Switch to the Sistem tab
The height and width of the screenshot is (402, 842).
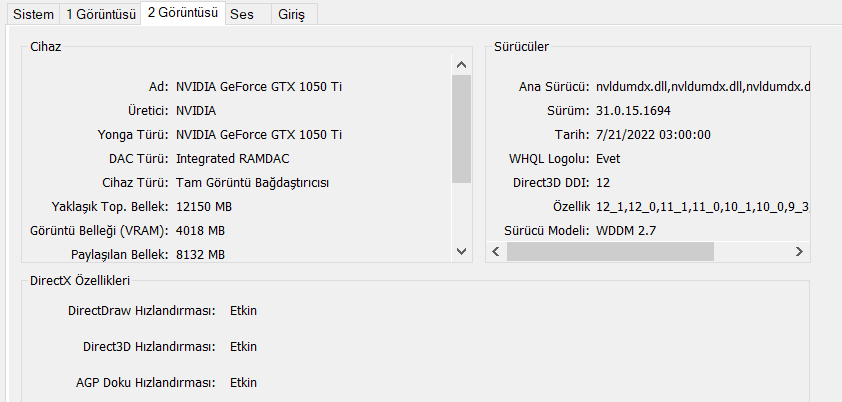tap(33, 15)
